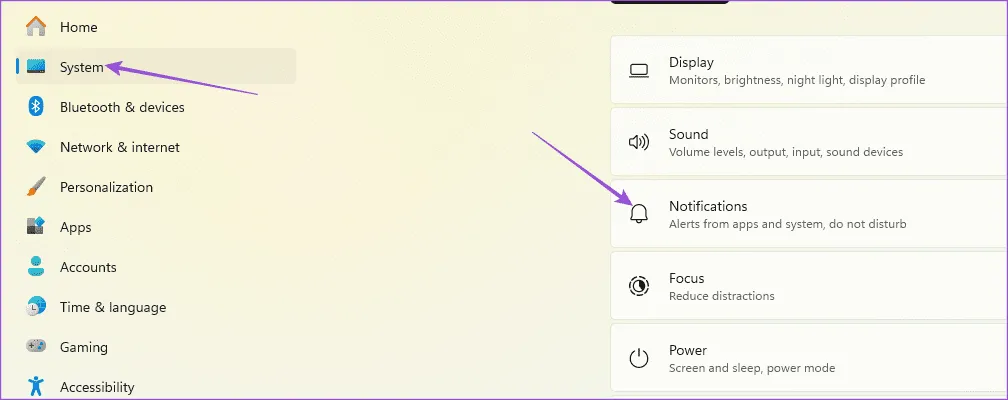Image resolution: width=1008 pixels, height=400 pixels.
Task: Click the Home house icon
Action: (36, 26)
